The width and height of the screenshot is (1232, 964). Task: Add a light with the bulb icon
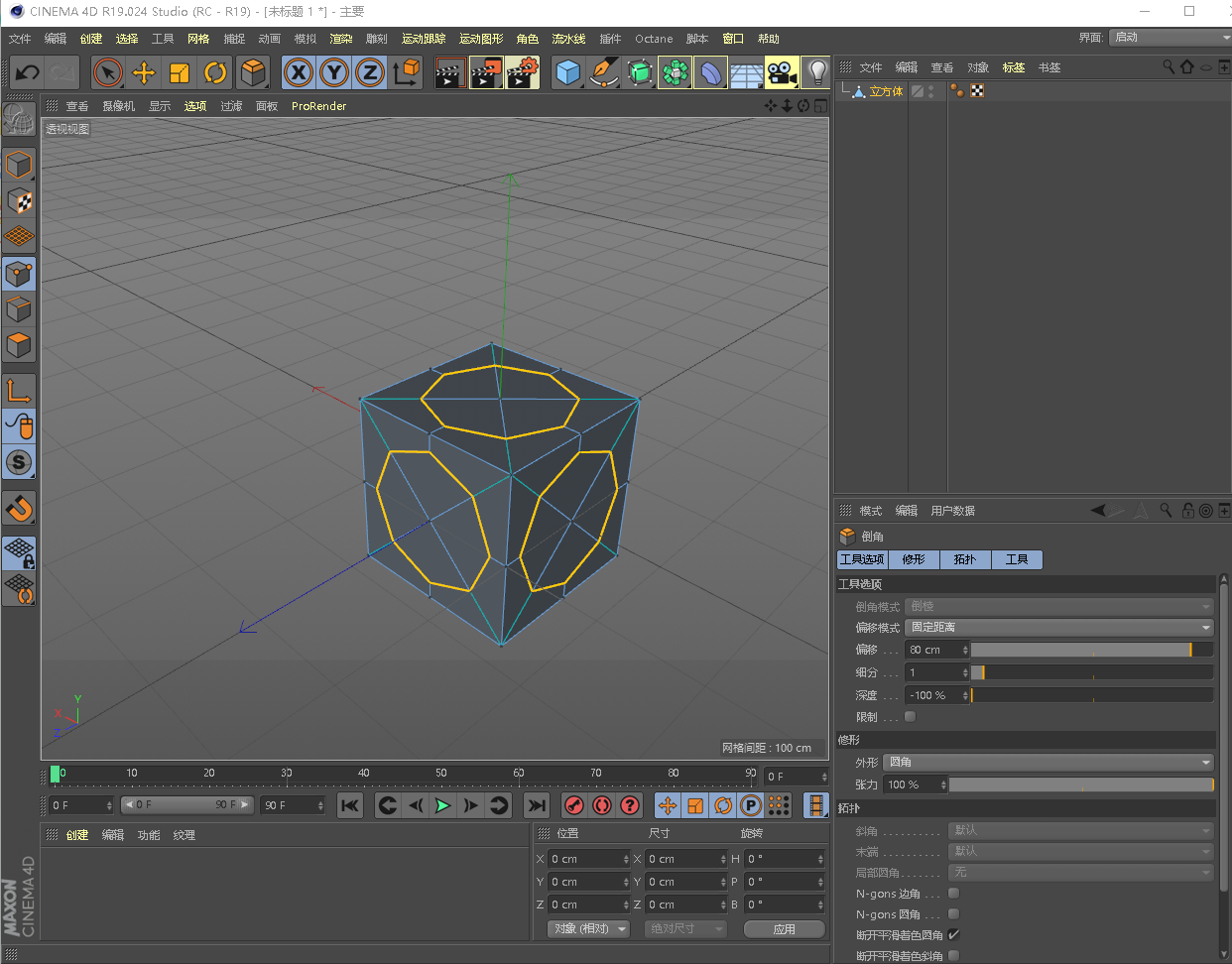point(816,73)
